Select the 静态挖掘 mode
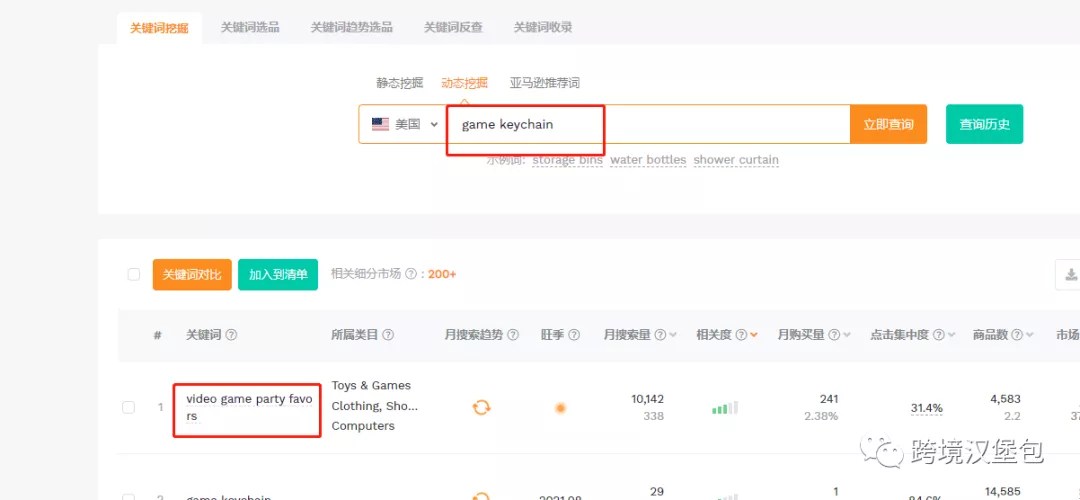The width and height of the screenshot is (1080, 500). (399, 83)
